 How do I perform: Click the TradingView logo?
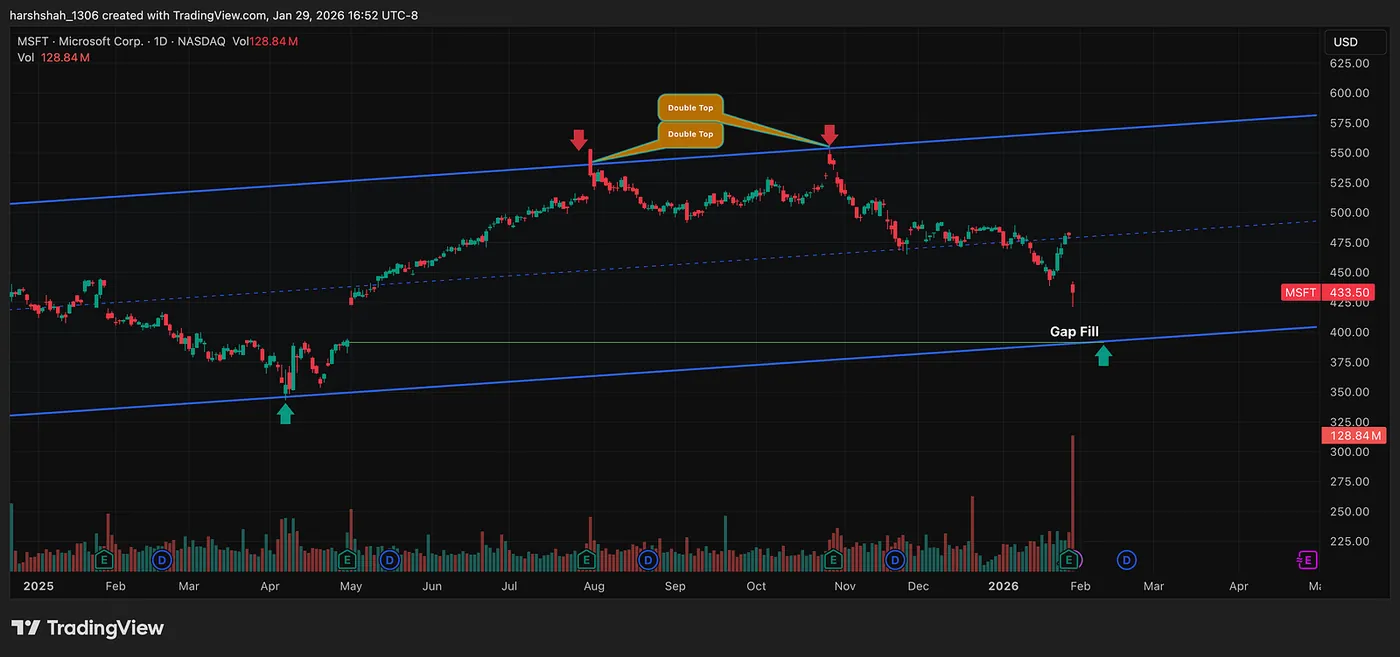tap(87, 628)
